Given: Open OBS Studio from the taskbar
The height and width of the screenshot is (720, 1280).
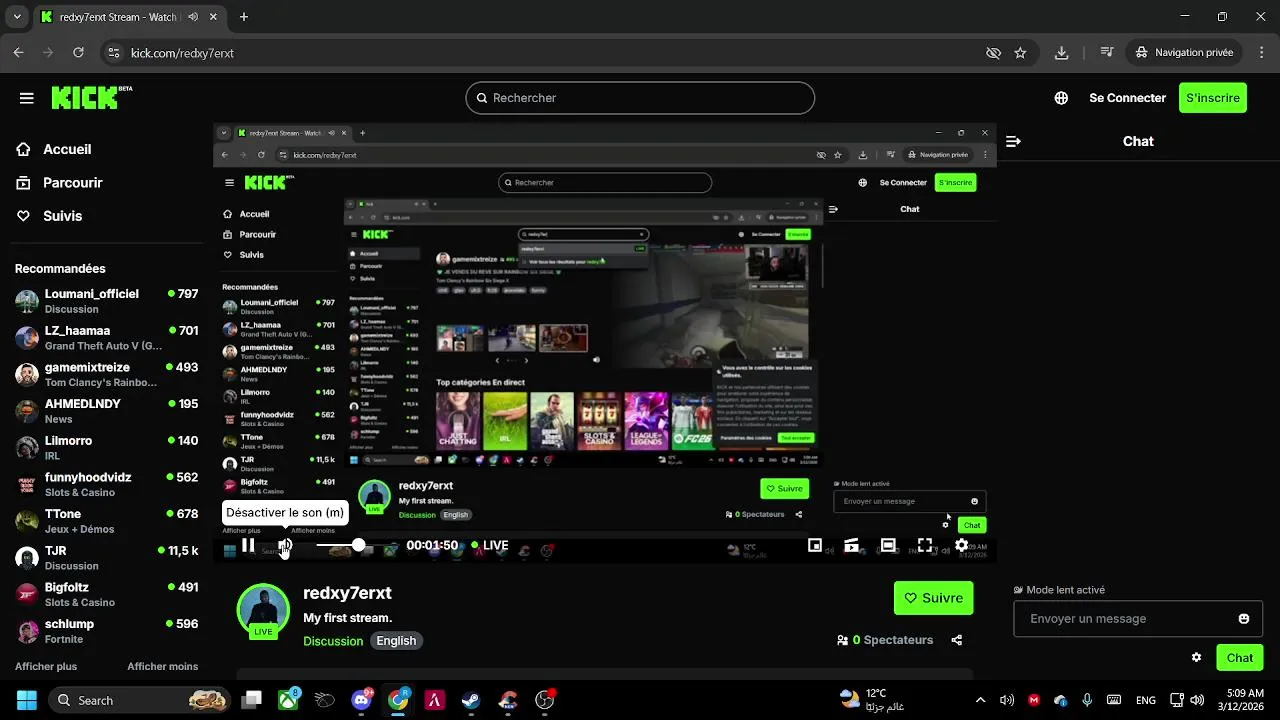Looking at the screenshot, I should click(545, 700).
